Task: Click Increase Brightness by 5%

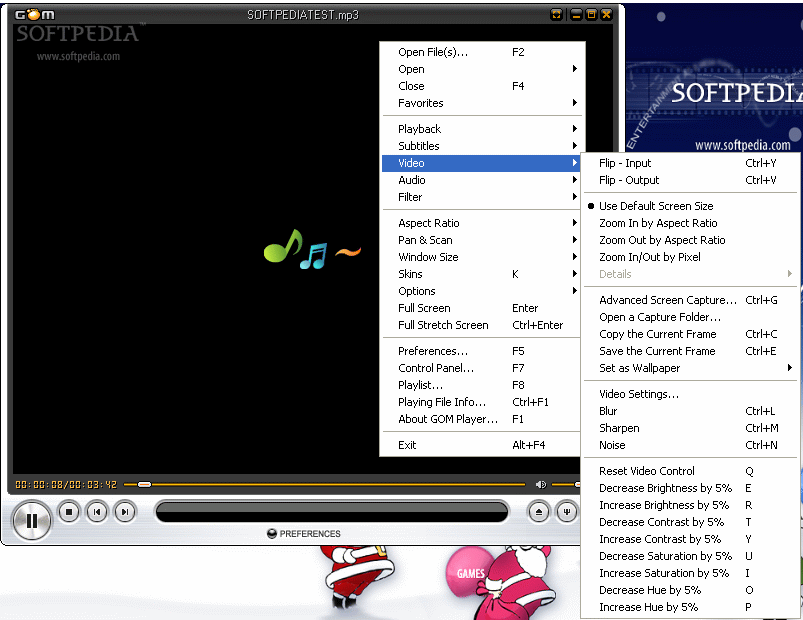Action: click(690, 505)
